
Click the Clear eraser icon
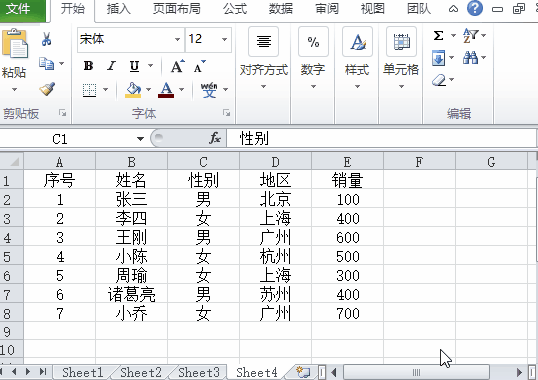(x=439, y=81)
